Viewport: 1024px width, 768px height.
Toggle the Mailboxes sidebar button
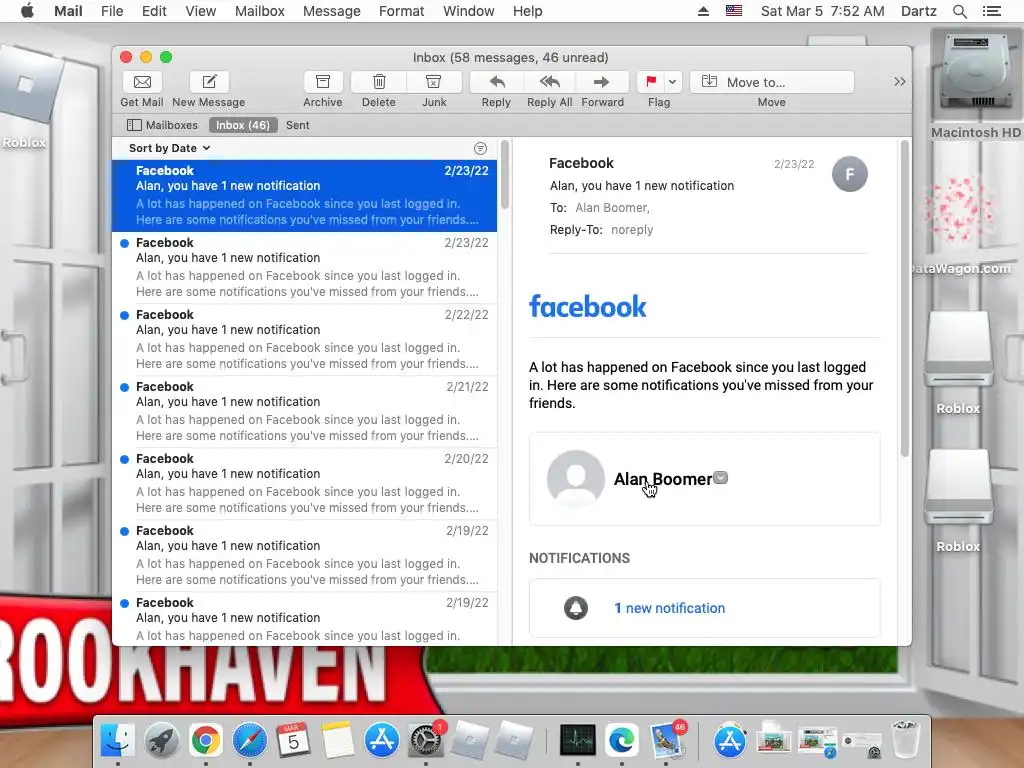163,125
